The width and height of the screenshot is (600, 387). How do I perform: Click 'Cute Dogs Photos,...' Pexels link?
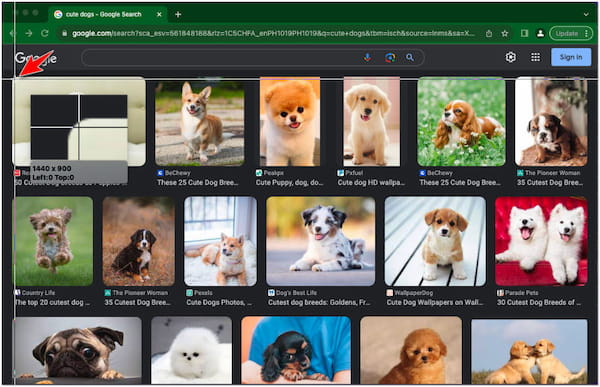[x=219, y=302]
